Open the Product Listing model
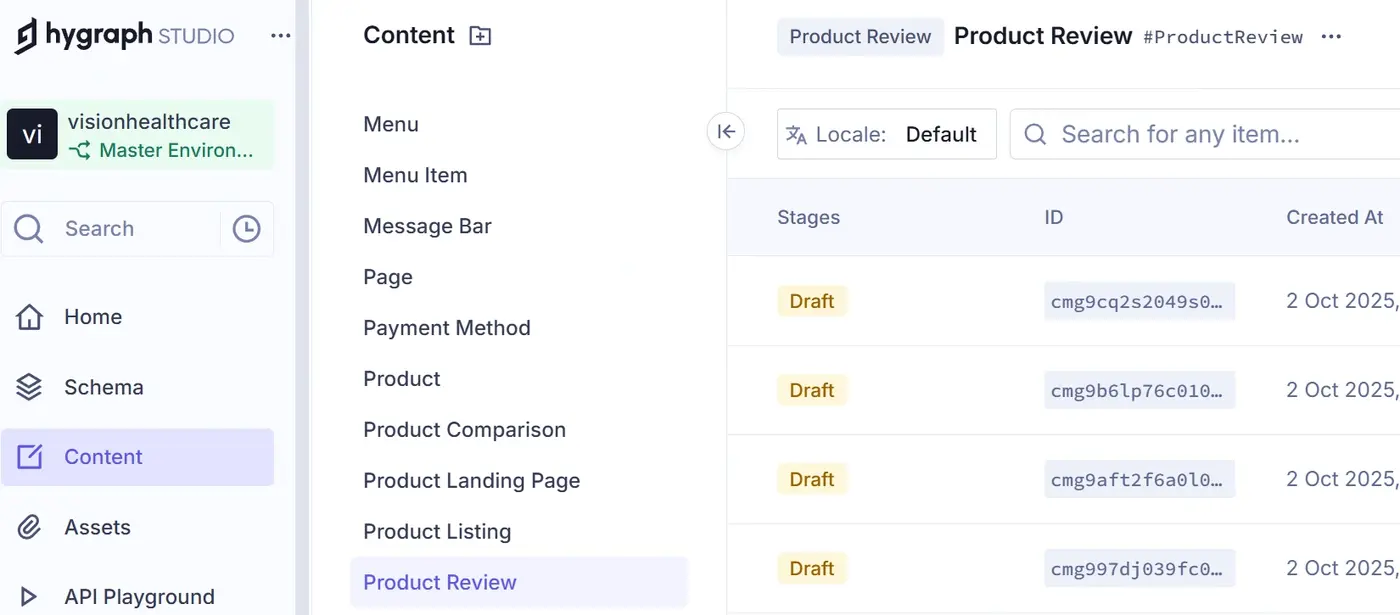The width and height of the screenshot is (1400, 615). [x=437, y=532]
